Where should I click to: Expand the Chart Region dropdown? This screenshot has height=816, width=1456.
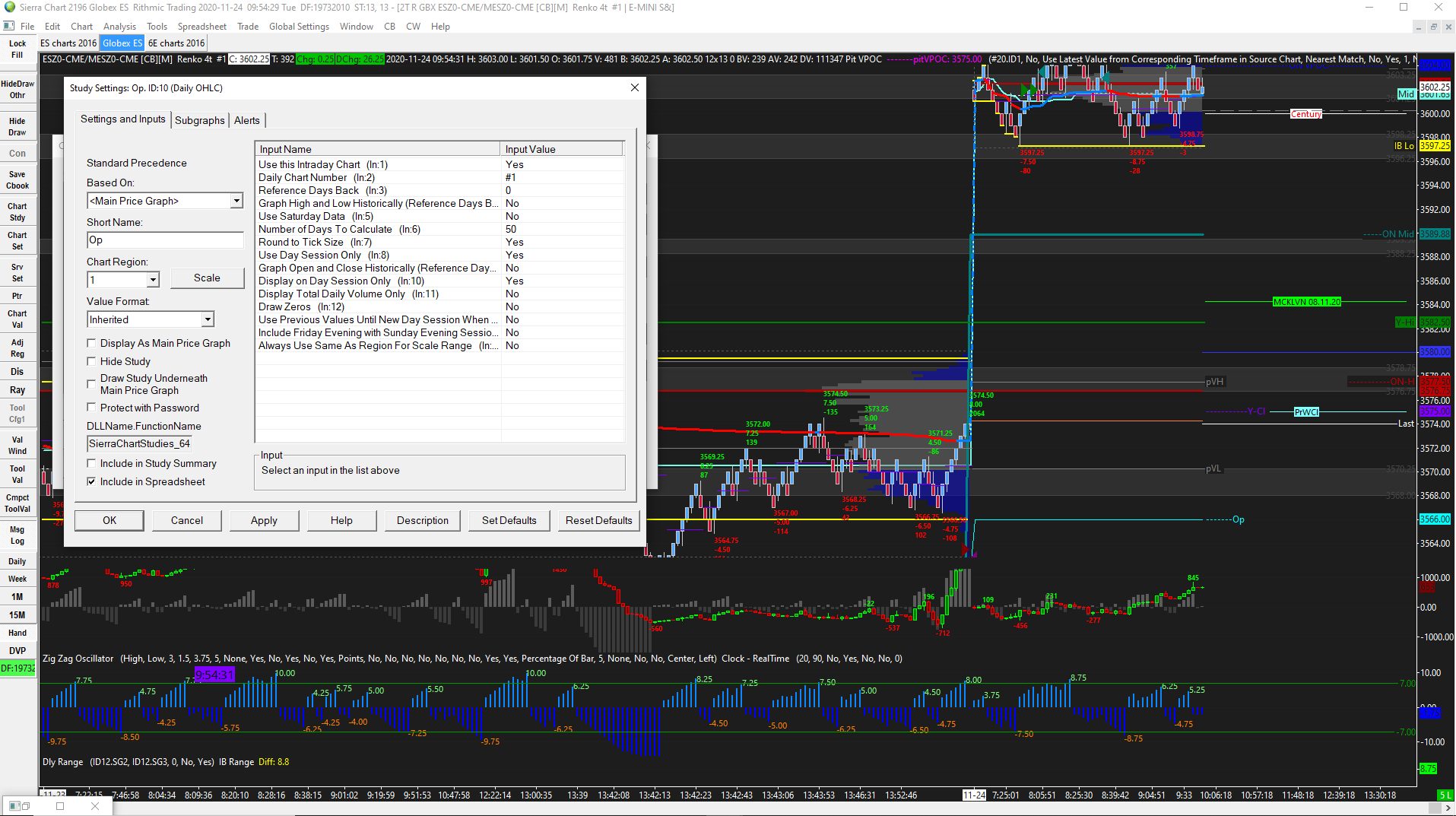coord(153,281)
